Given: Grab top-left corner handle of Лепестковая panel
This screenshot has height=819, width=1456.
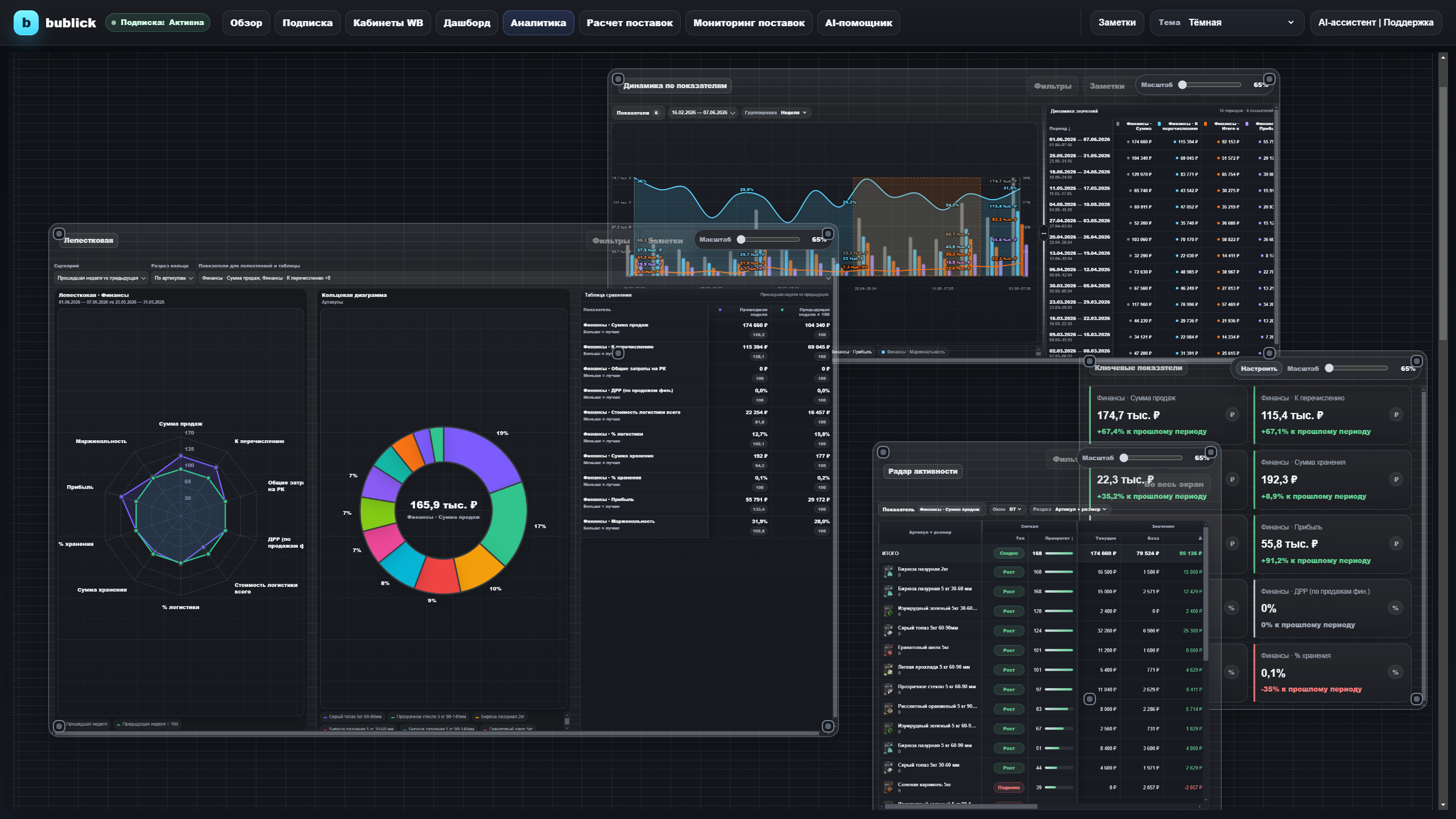Looking at the screenshot, I should point(59,234).
